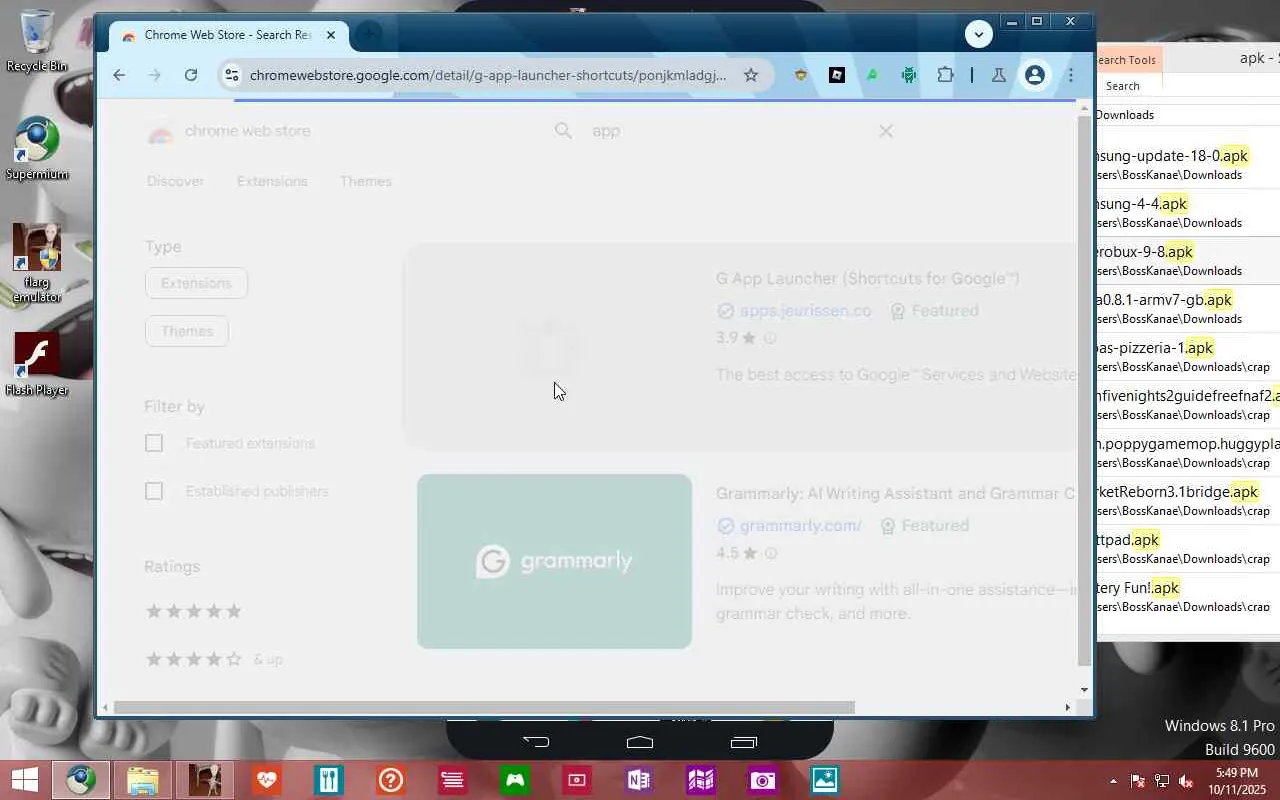
Task: Clear the web store search with X
Action: click(x=886, y=131)
